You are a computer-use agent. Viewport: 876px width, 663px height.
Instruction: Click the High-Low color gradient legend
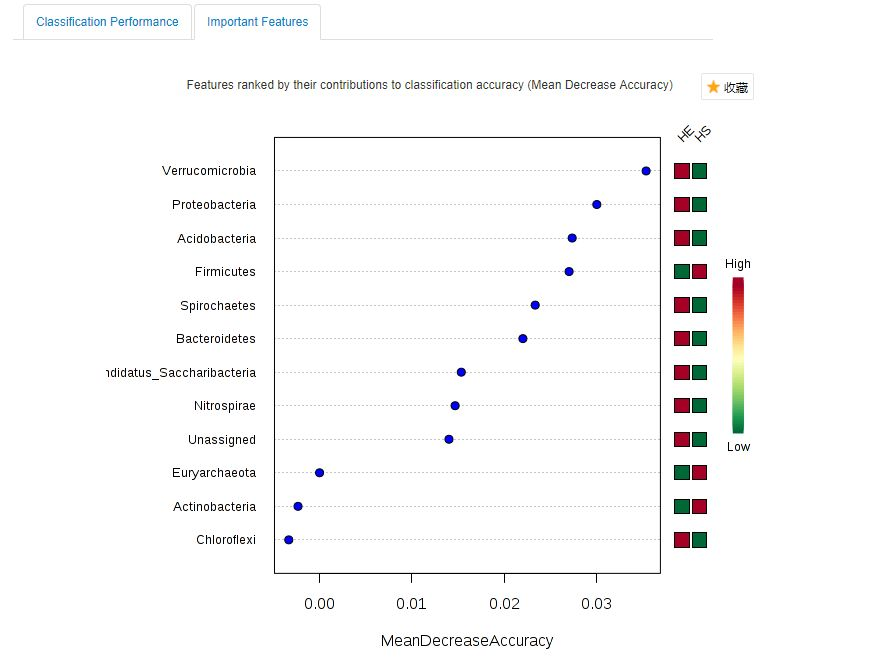[737, 355]
